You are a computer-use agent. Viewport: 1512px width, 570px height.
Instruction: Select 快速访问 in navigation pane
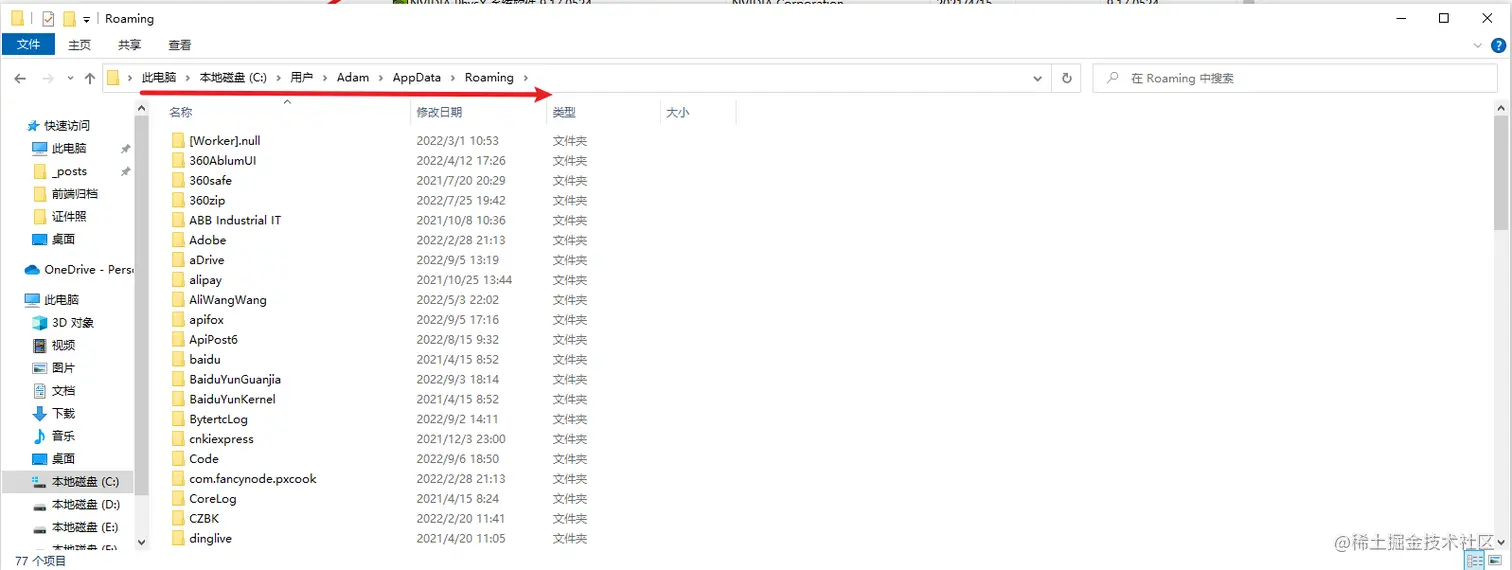pos(66,126)
